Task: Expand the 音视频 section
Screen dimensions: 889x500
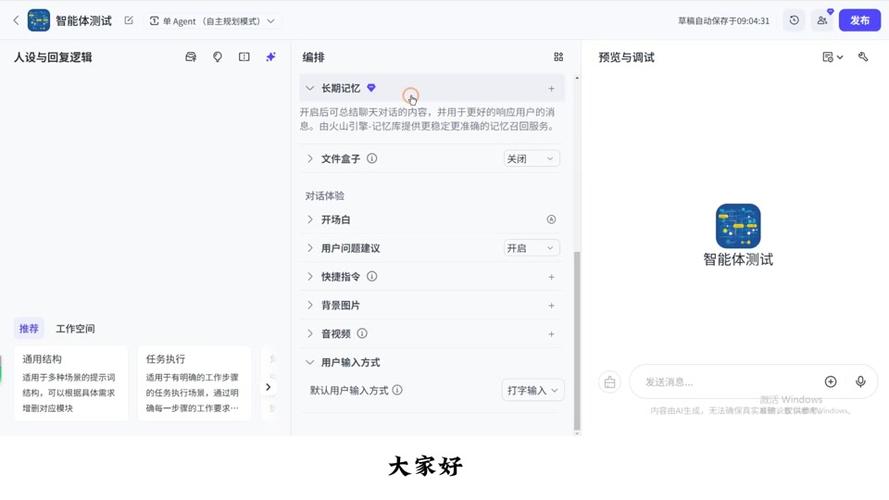Action: pyautogui.click(x=310, y=333)
